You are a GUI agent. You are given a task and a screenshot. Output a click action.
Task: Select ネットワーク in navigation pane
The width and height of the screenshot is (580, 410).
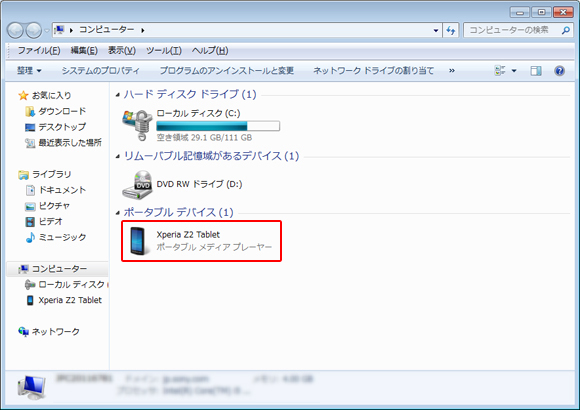tap(55, 332)
